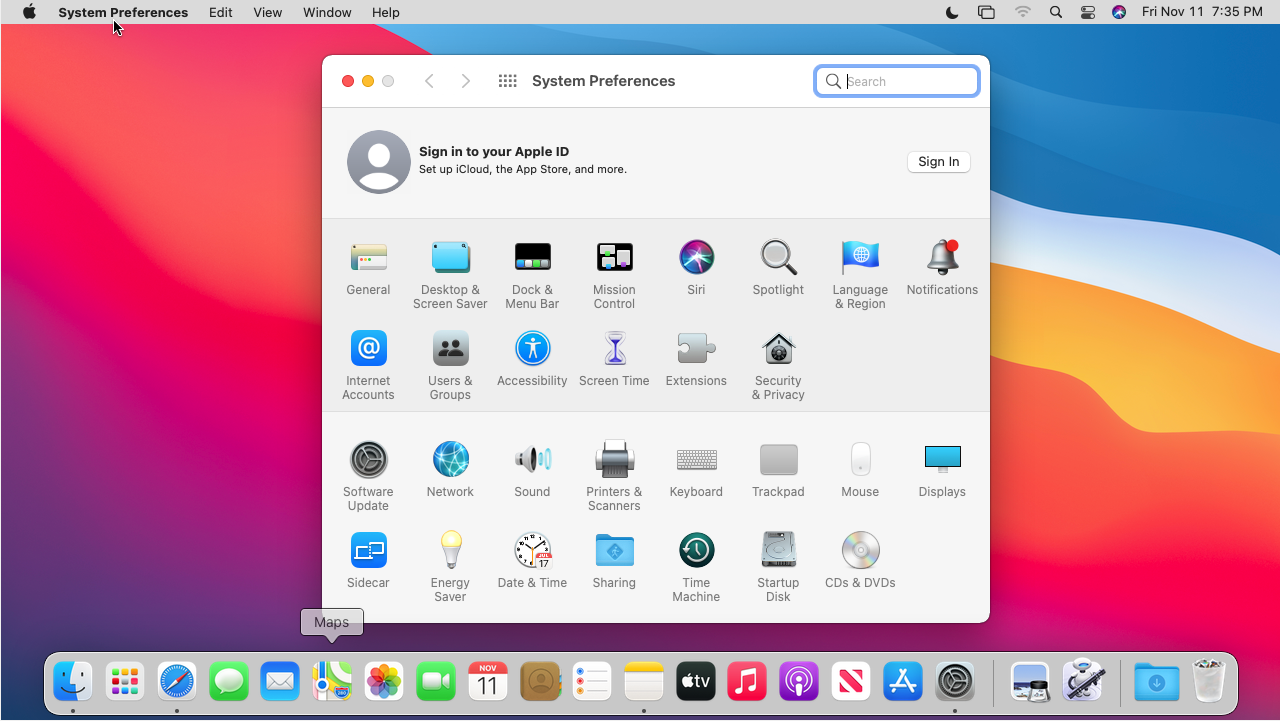
Task: Open App Store from the Dock
Action: (x=903, y=681)
